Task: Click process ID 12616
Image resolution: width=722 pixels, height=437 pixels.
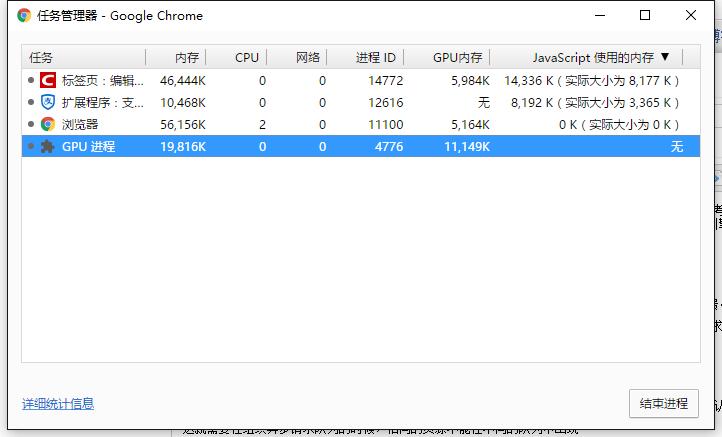Action: tap(385, 102)
